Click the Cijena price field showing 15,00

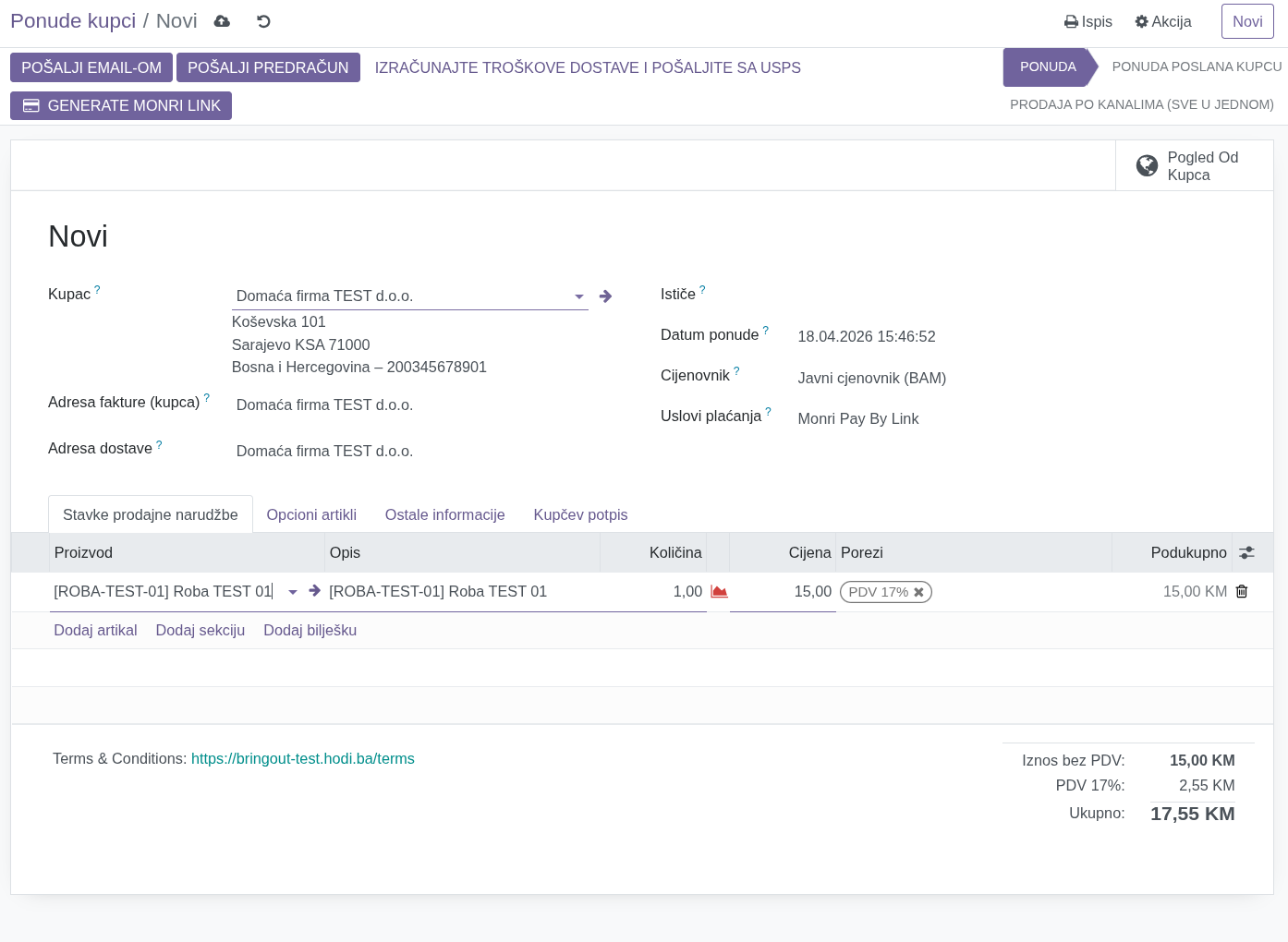tap(783, 591)
